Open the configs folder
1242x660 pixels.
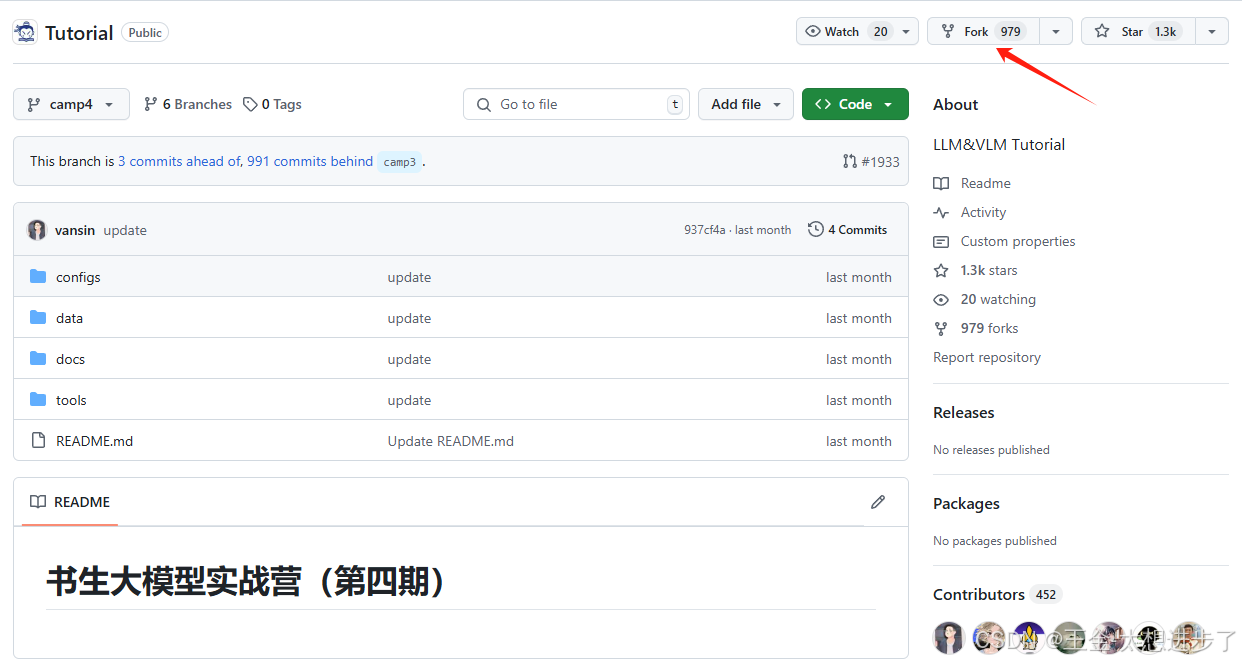(78, 277)
